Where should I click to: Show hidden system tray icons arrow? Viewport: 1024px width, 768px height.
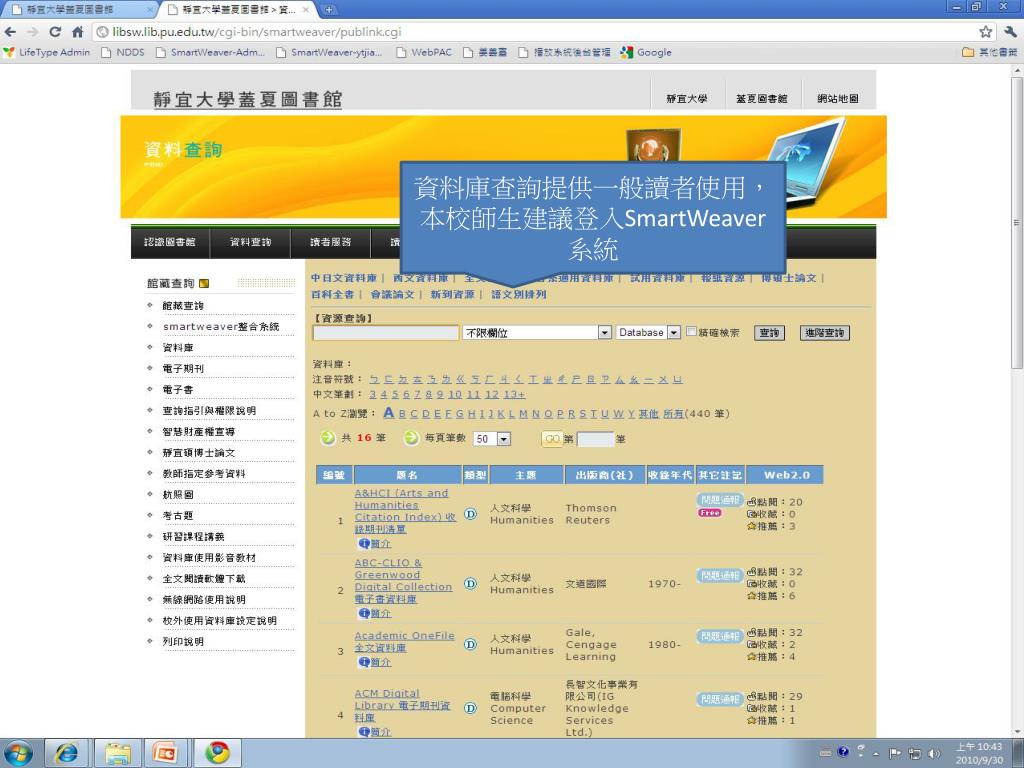click(875, 754)
